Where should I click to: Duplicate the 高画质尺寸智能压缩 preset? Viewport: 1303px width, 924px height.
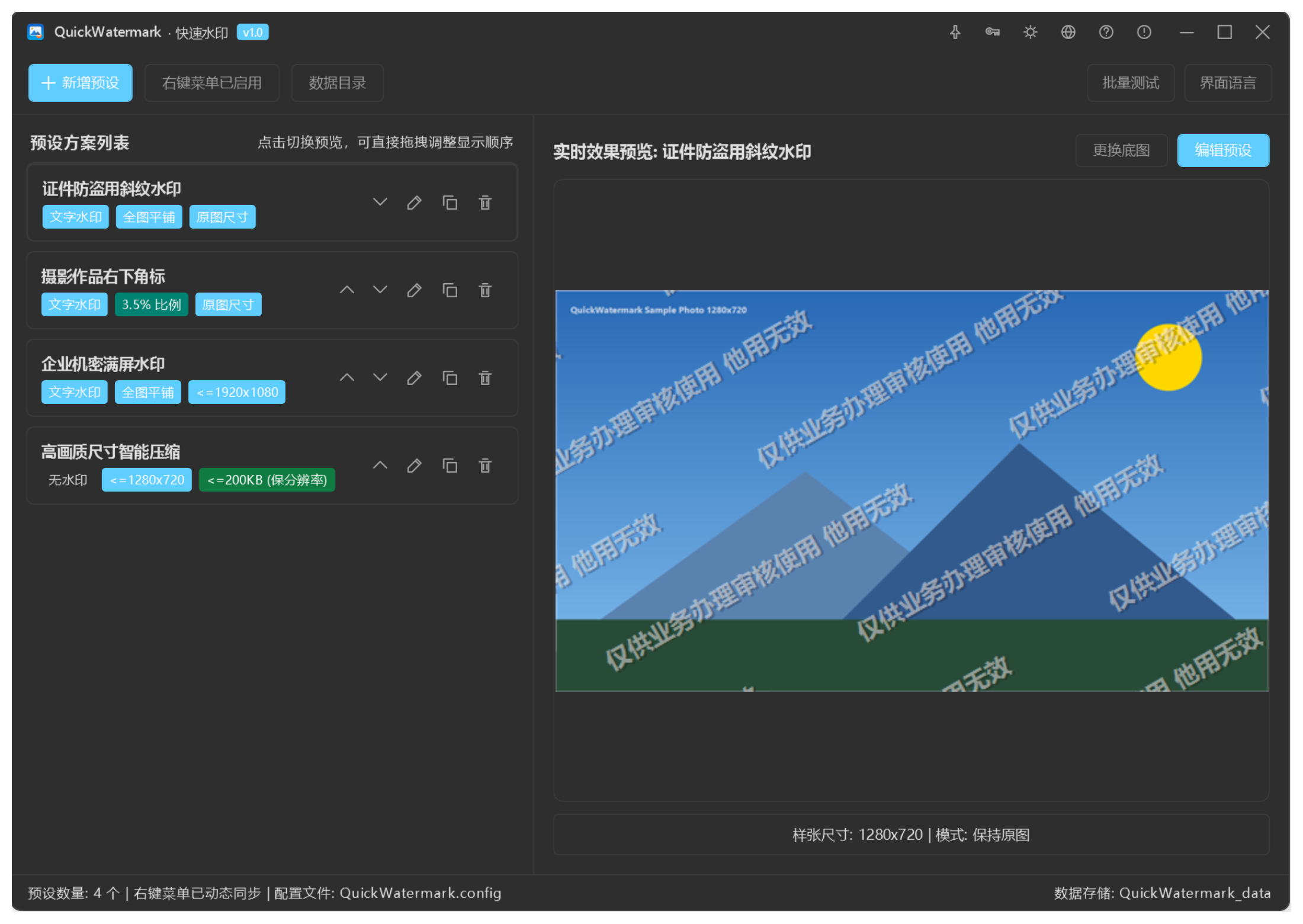tap(450, 466)
